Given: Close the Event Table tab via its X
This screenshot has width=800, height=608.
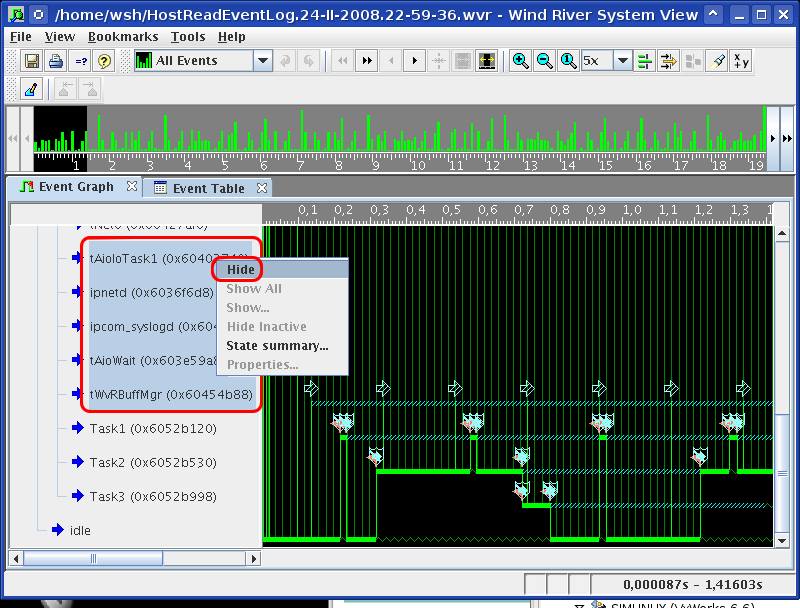Looking at the screenshot, I should (x=262, y=188).
